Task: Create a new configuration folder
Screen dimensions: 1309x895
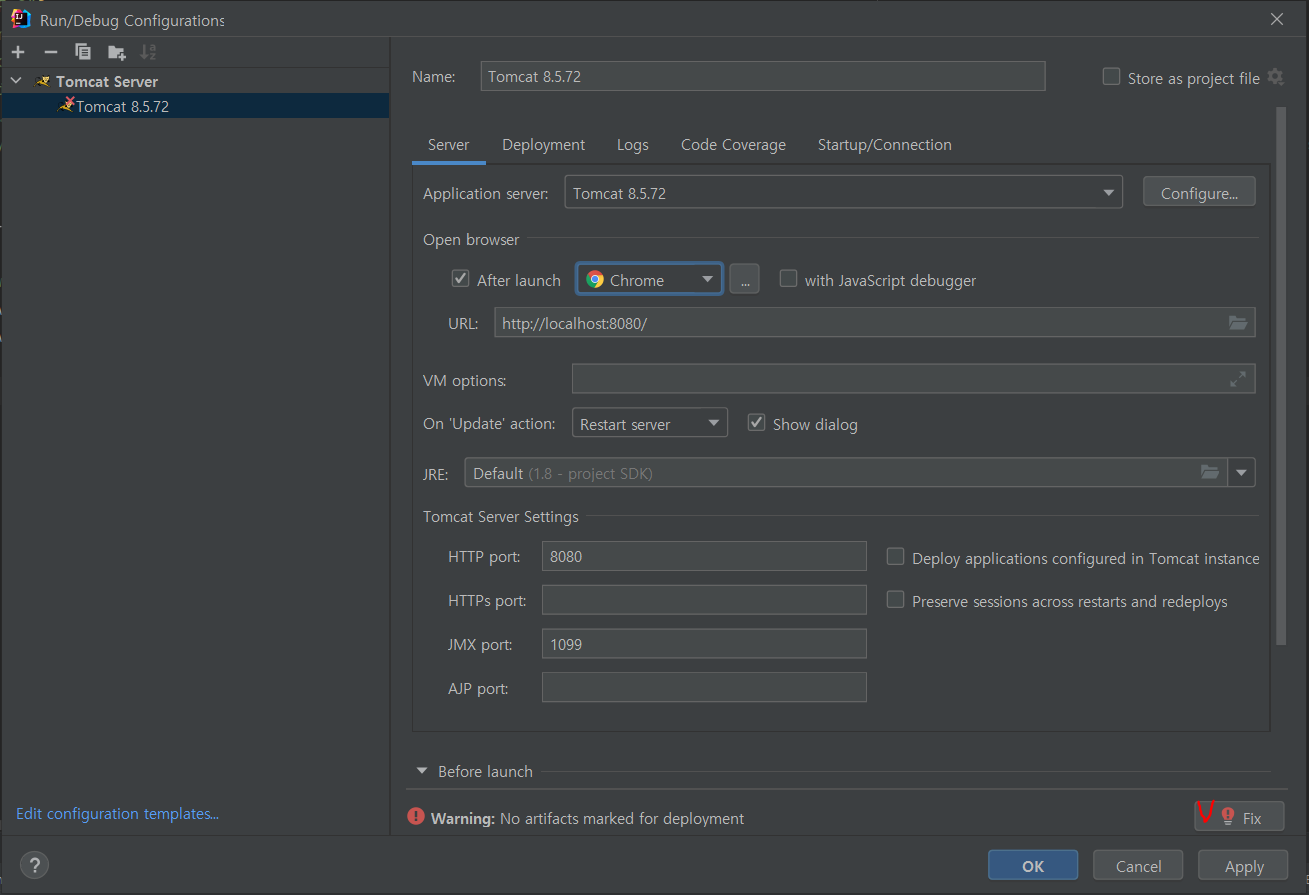Action: point(117,52)
